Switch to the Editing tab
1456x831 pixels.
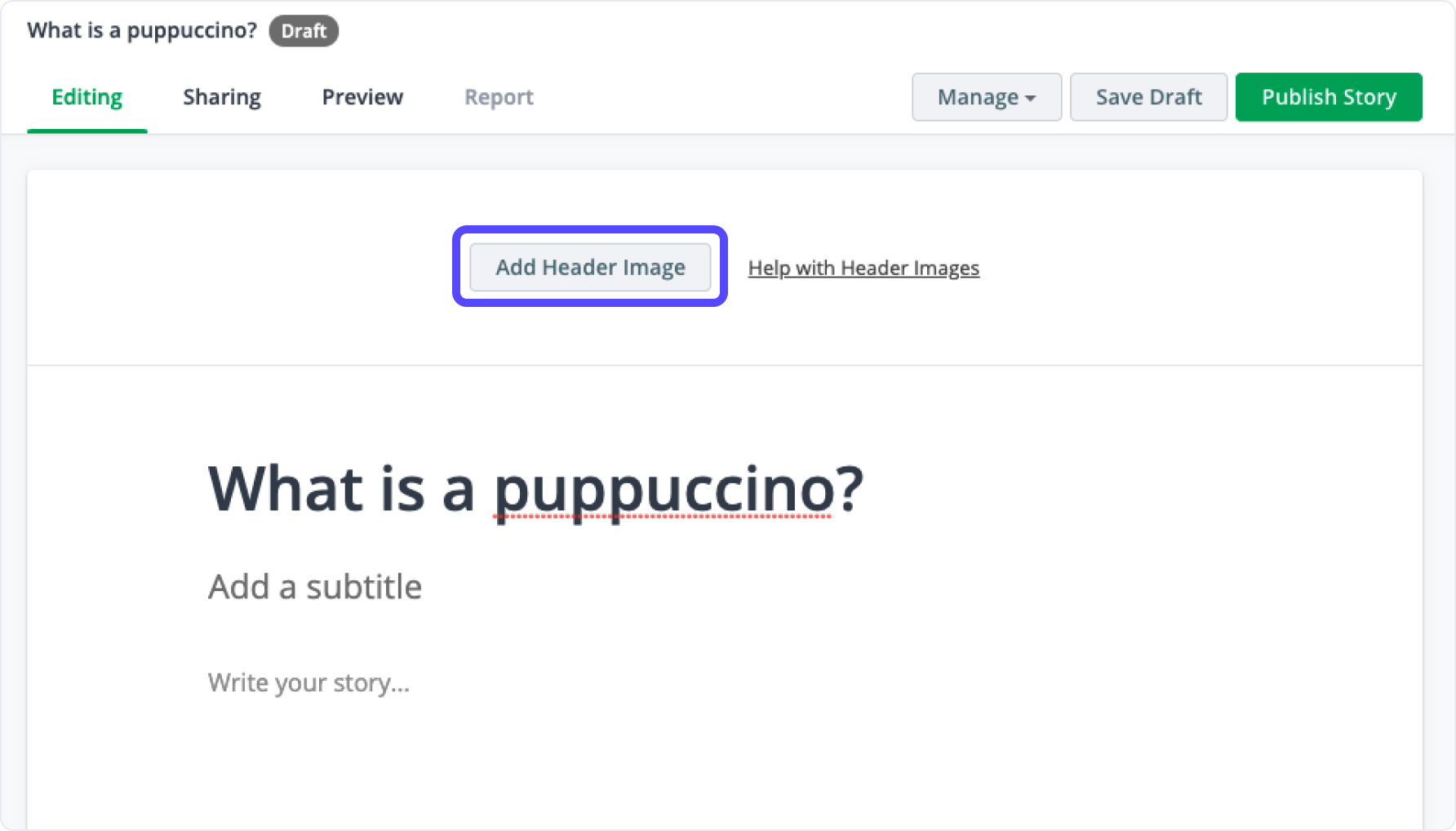click(87, 97)
